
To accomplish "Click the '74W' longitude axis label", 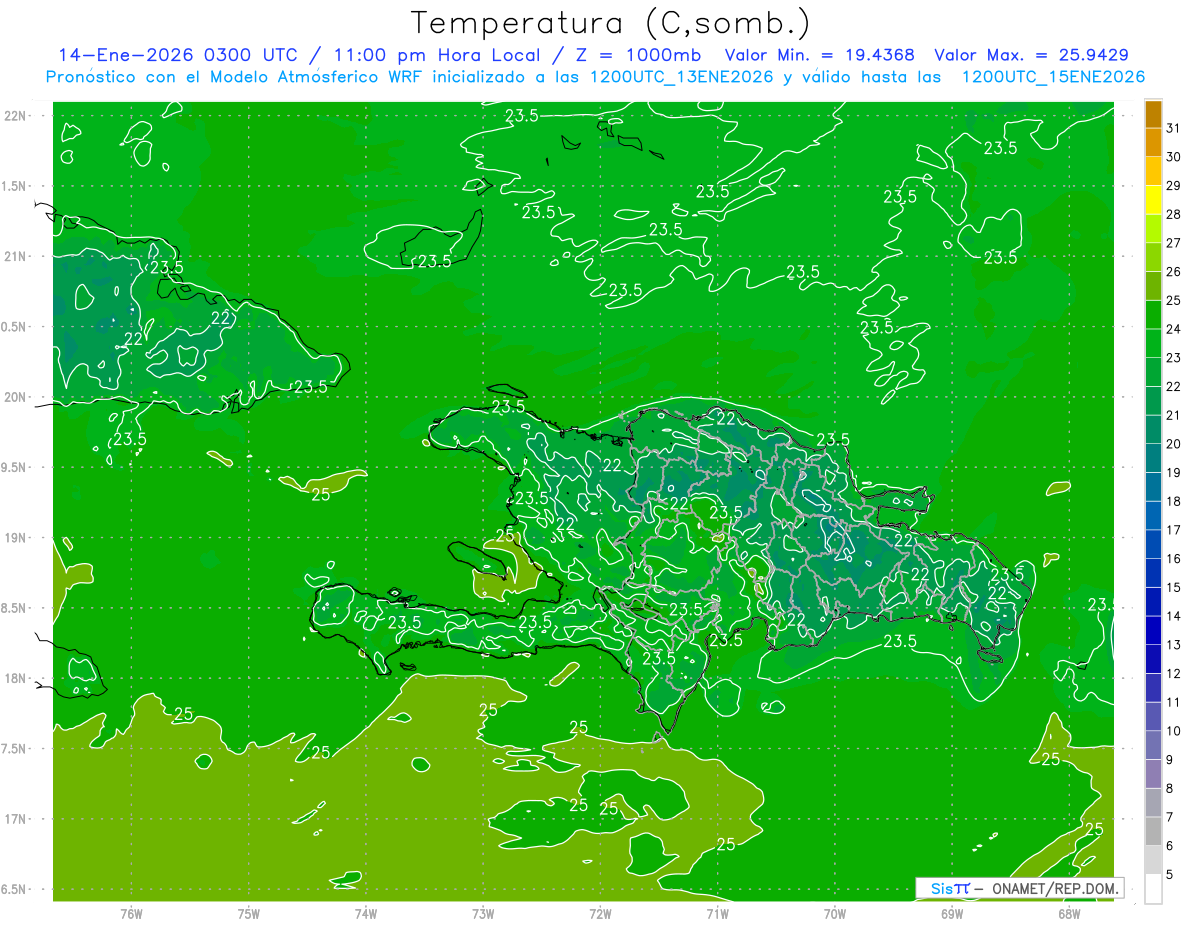I will [x=366, y=913].
